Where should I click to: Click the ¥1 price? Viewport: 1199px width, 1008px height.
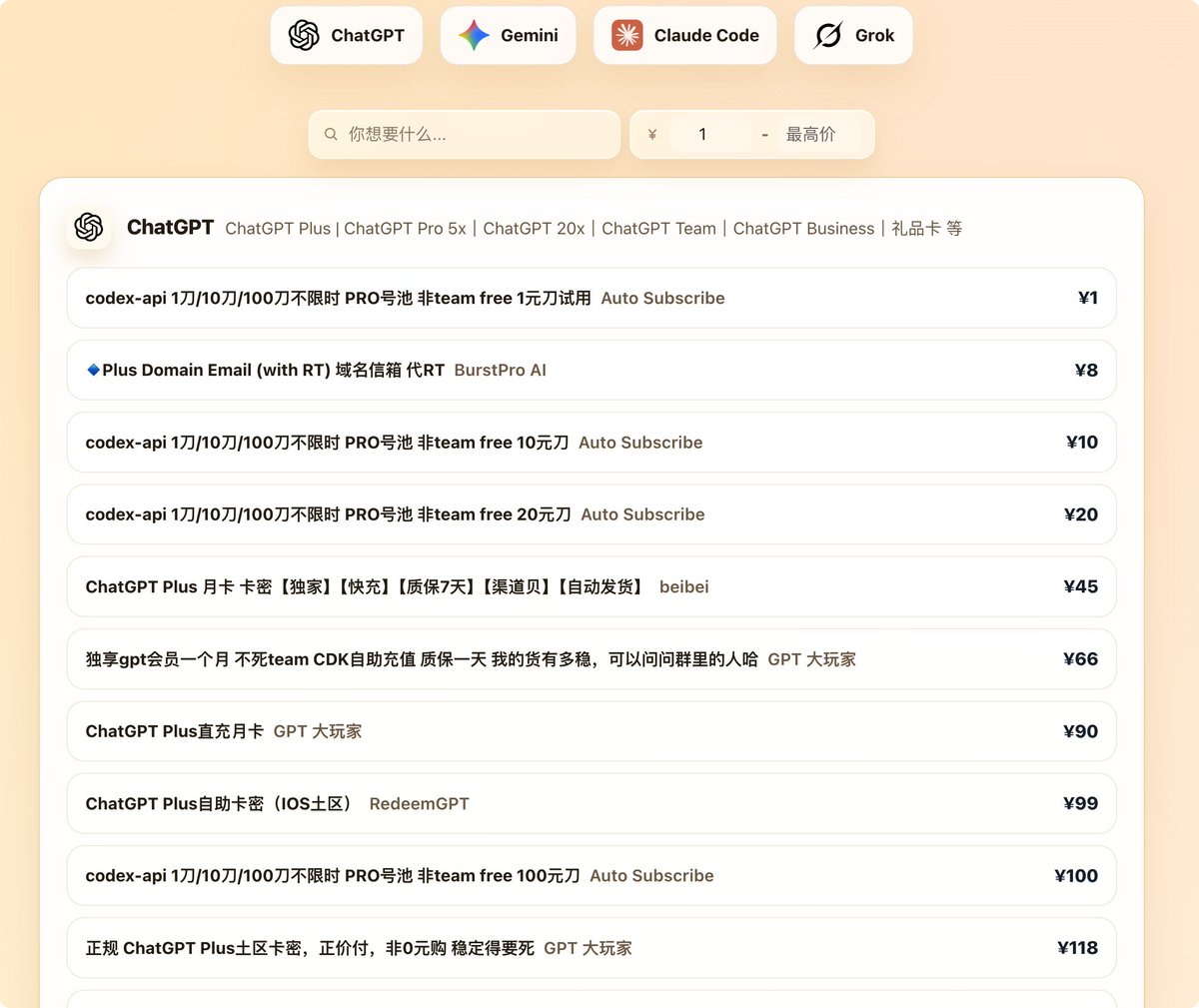(1088, 298)
